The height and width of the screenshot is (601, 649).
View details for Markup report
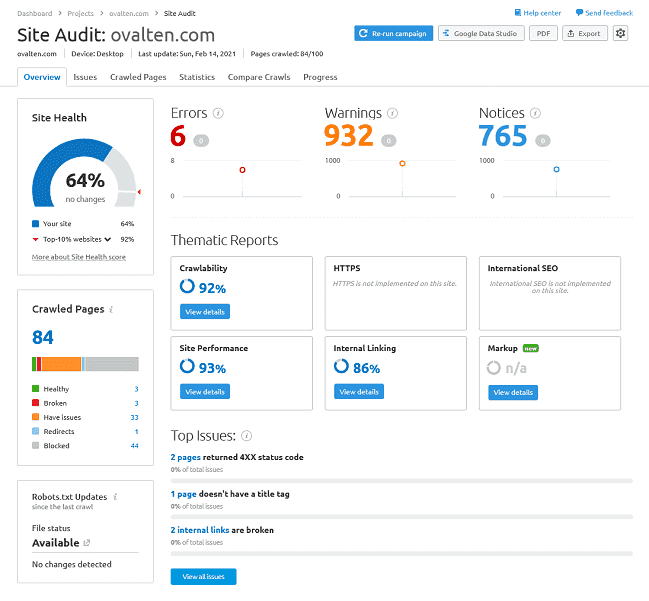point(513,392)
